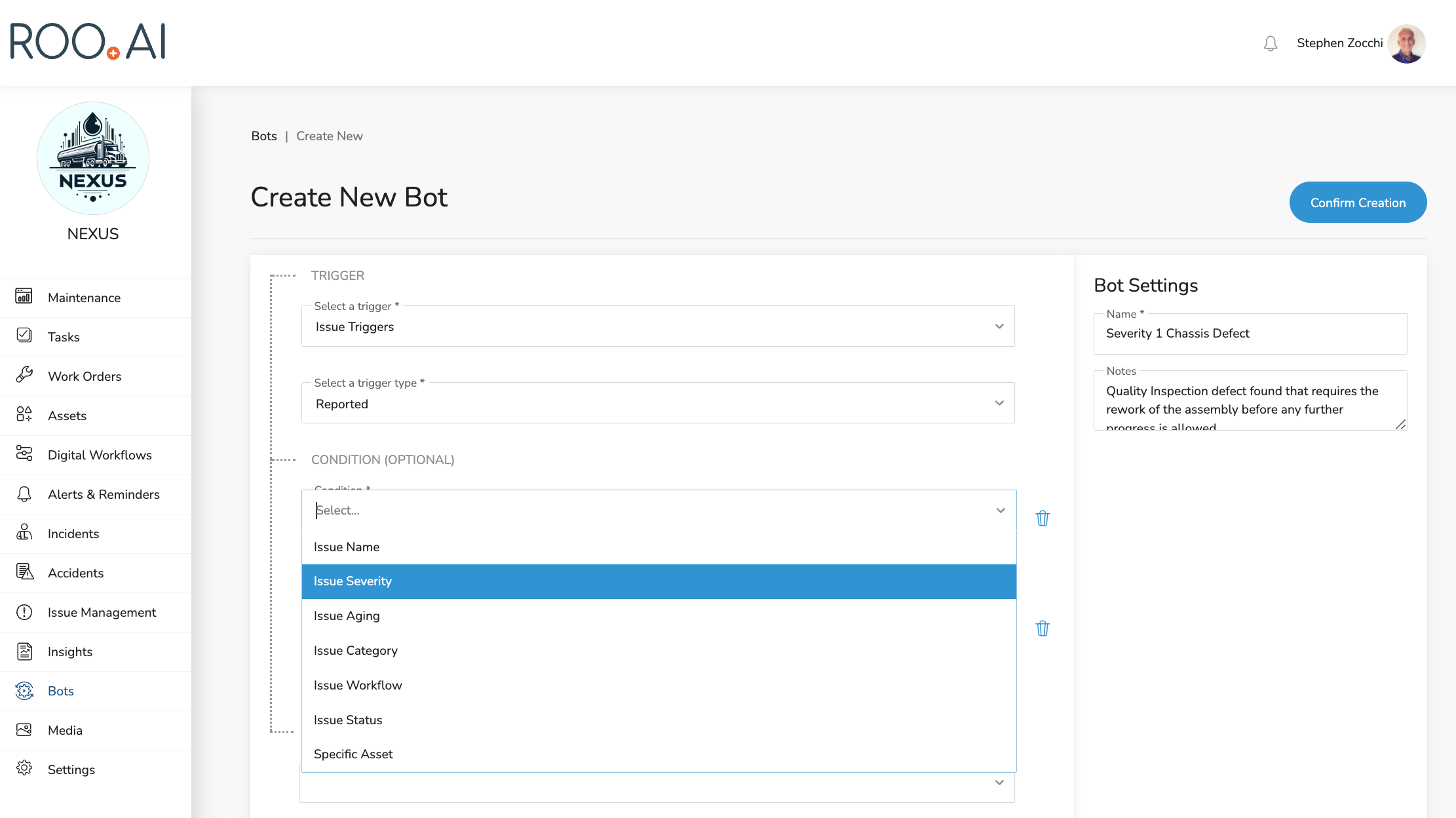Click the Digital Workflows sidebar icon
The height and width of the screenshot is (818, 1456).
coord(24,454)
